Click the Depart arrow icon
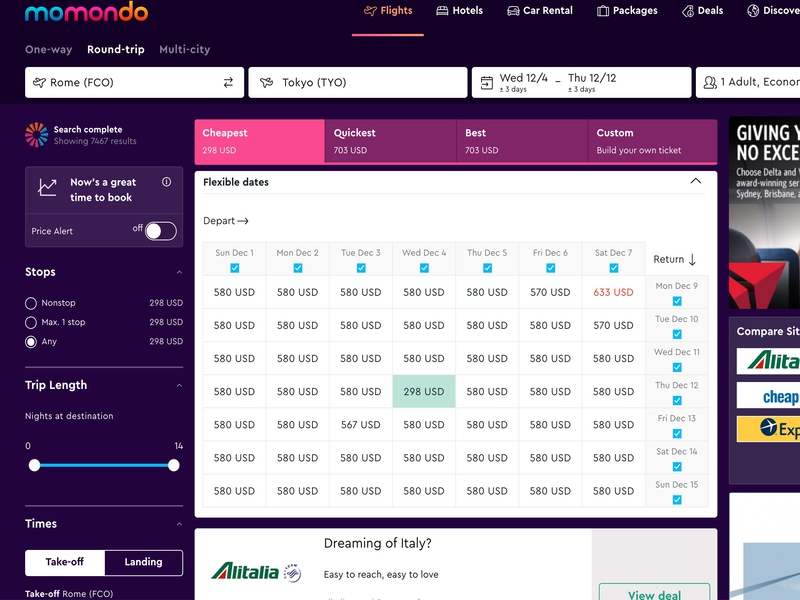Image resolution: width=800 pixels, height=600 pixels. pos(243,221)
